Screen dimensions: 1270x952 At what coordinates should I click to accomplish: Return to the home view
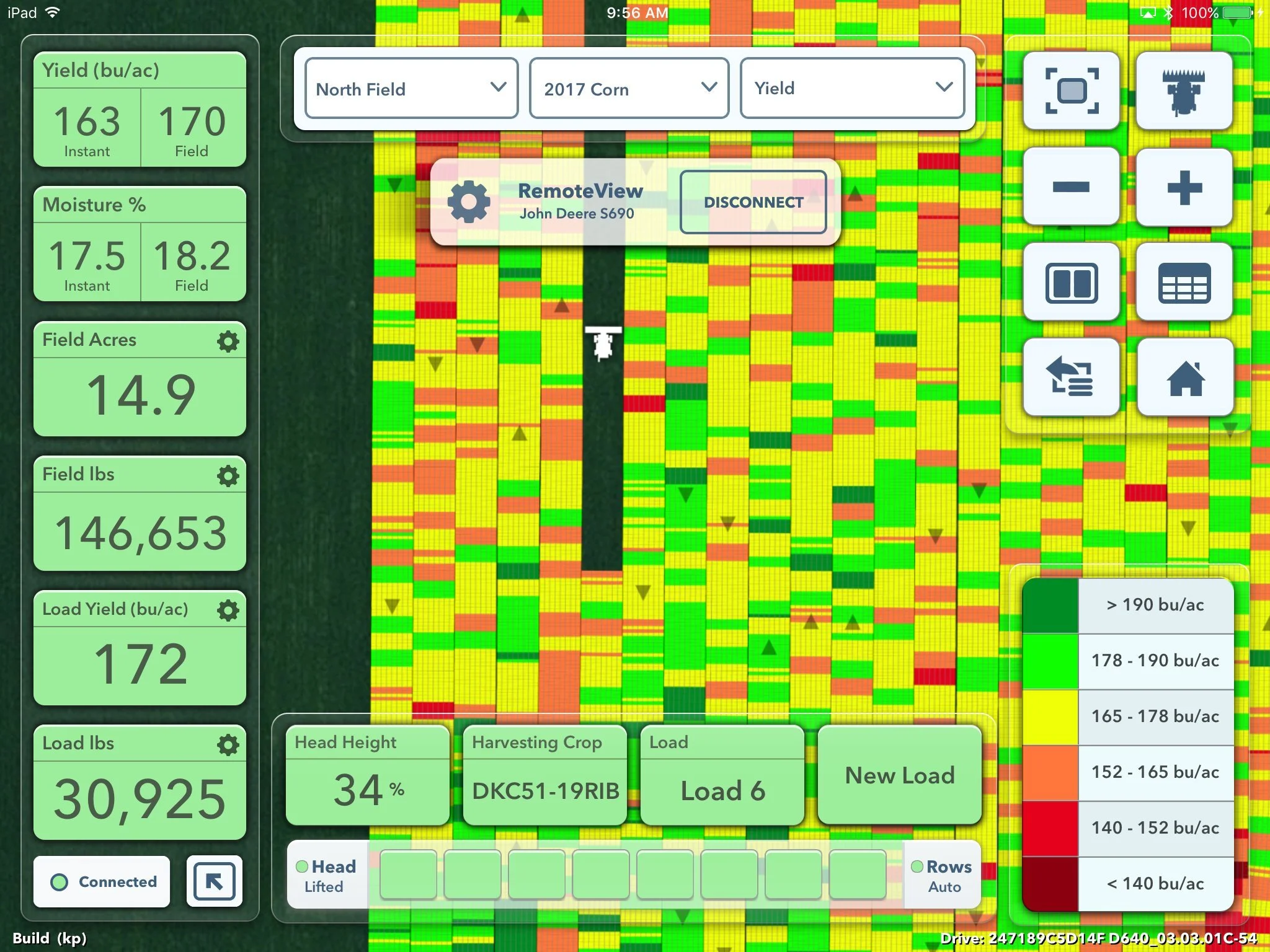1185,377
